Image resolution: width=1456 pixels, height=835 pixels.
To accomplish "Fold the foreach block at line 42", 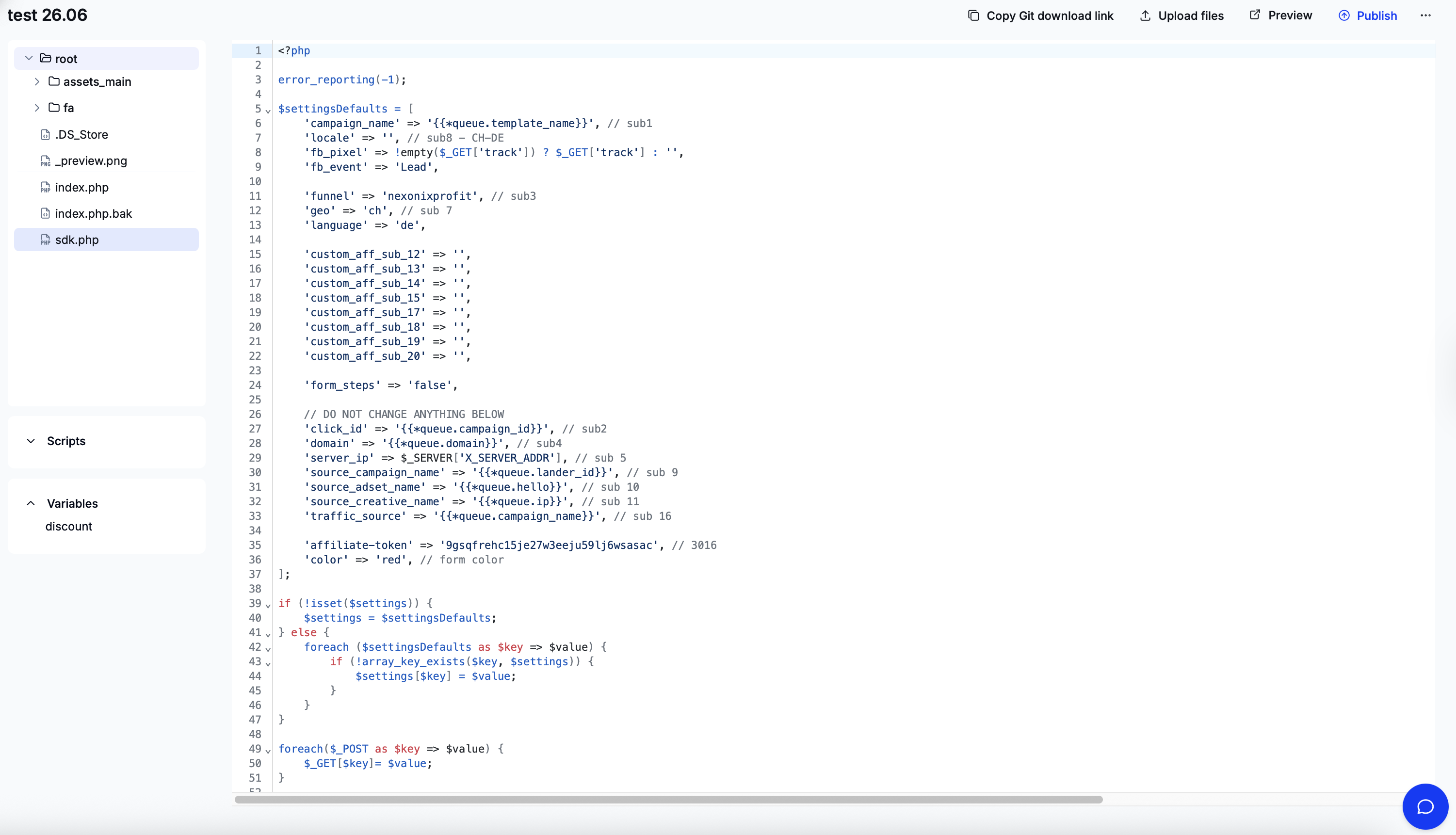I will (x=268, y=649).
